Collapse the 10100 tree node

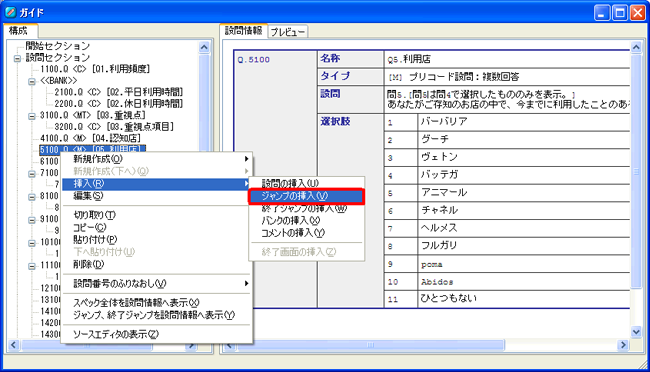[x=32, y=243]
